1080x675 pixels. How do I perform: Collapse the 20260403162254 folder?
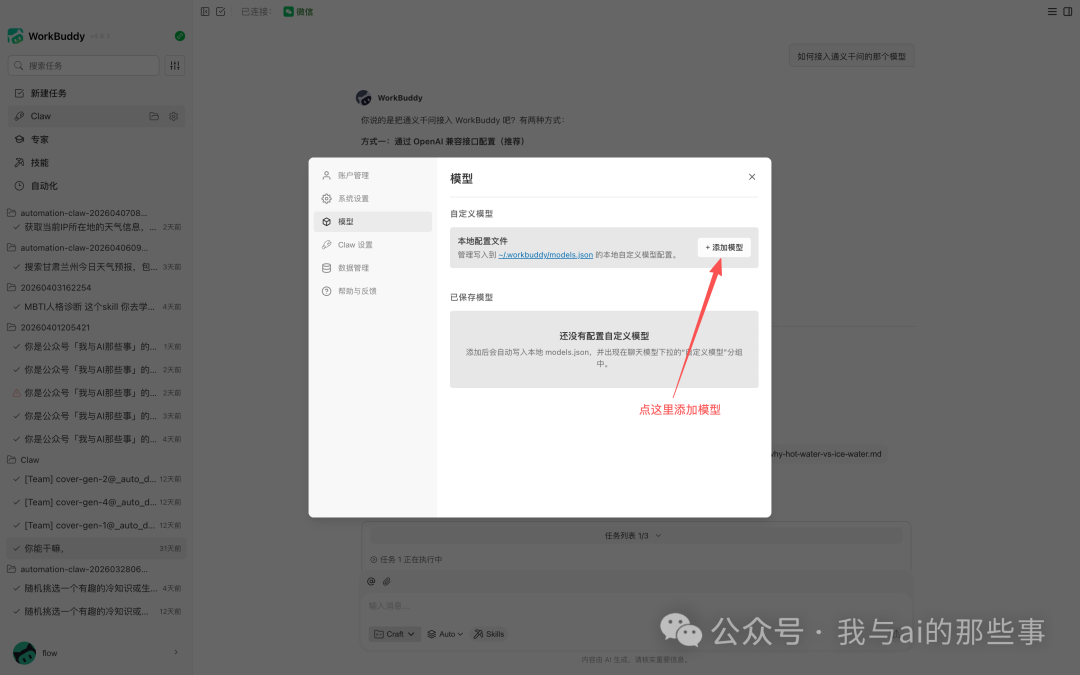(49, 287)
